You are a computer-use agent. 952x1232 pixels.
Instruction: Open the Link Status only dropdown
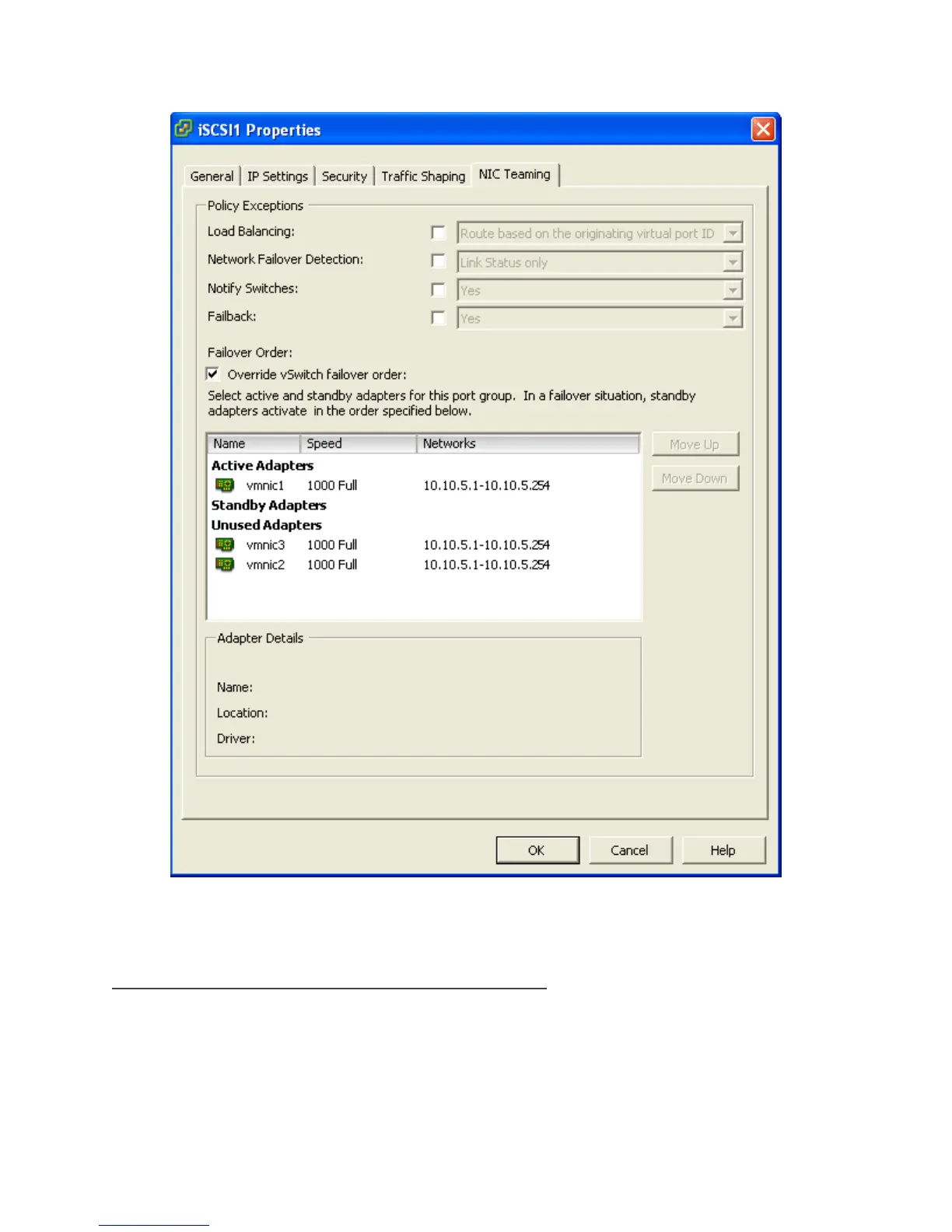pos(733,263)
